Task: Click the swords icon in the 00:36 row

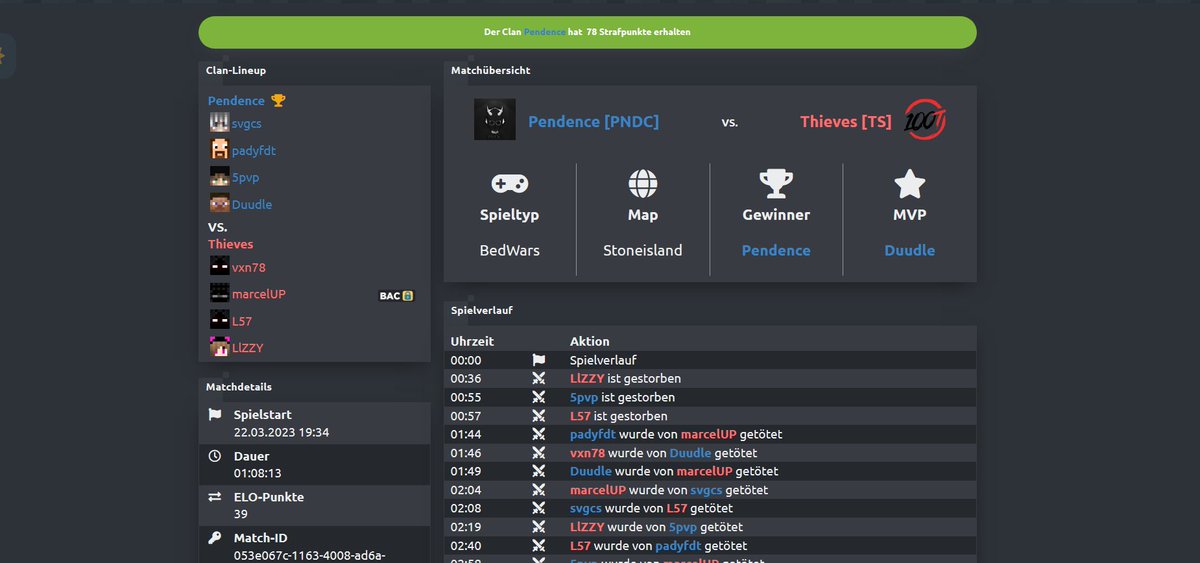Action: tap(538, 378)
